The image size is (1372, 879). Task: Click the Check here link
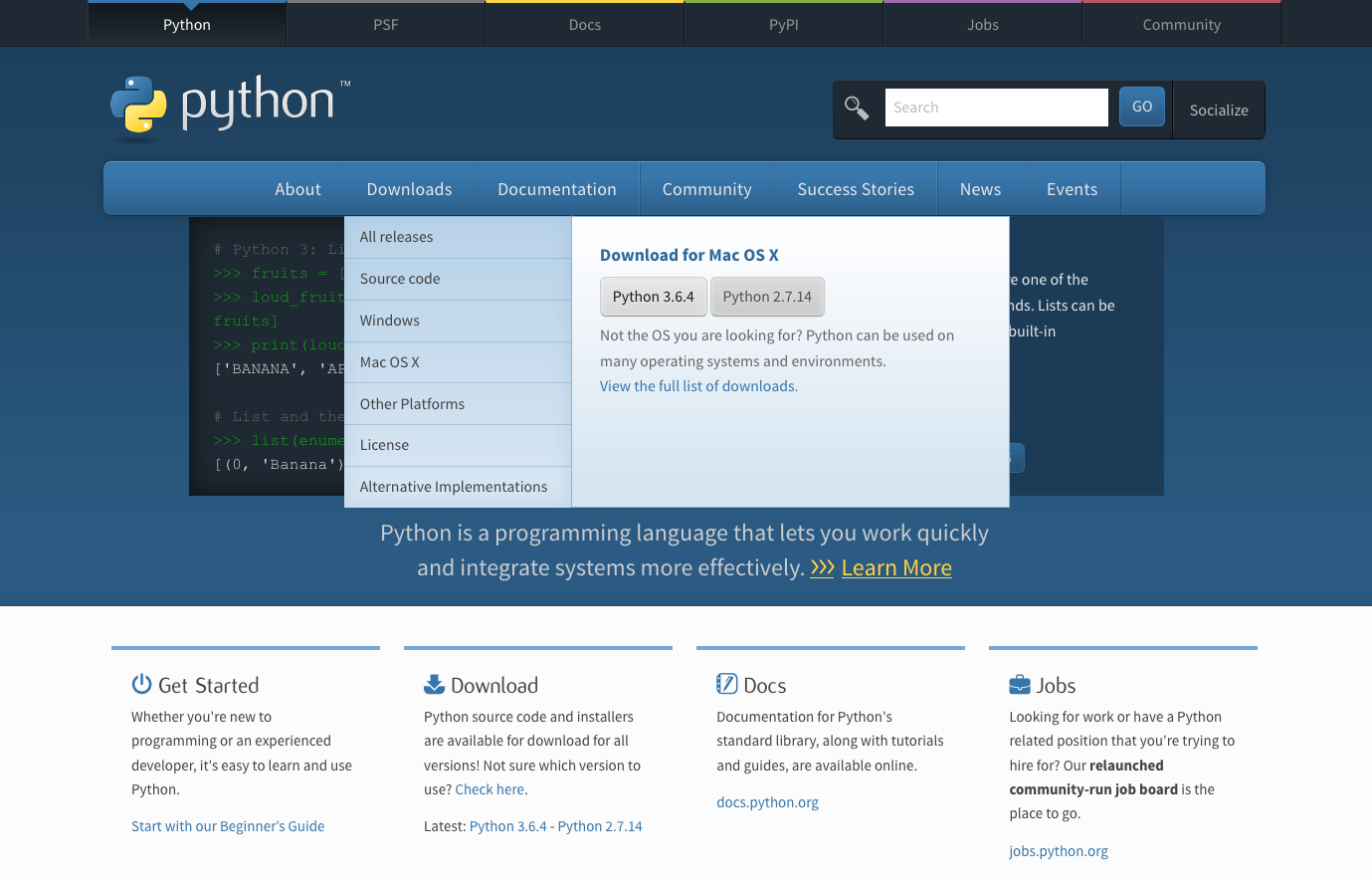490,789
